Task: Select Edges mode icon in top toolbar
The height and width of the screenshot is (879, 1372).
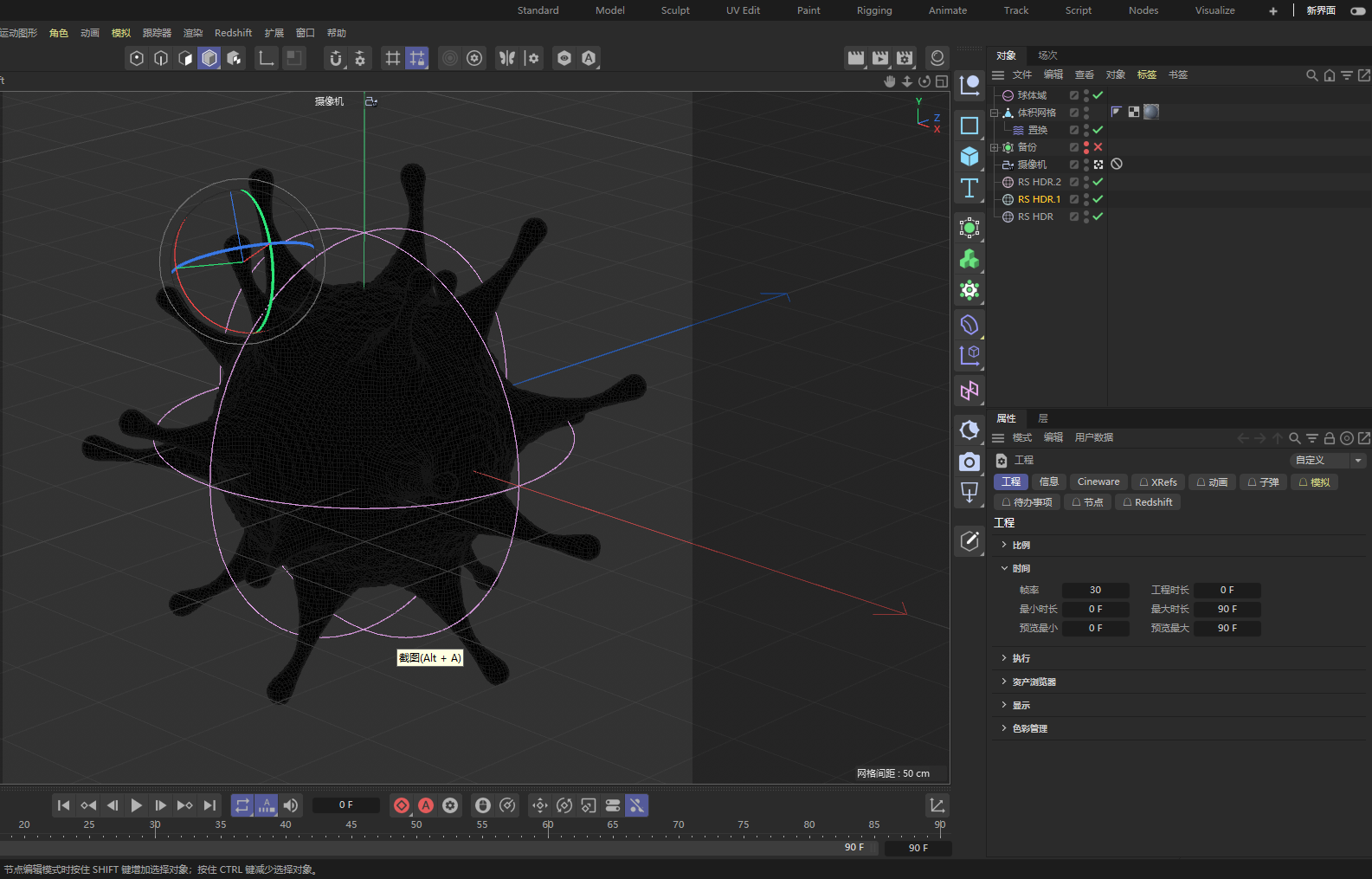Action: pos(161,58)
